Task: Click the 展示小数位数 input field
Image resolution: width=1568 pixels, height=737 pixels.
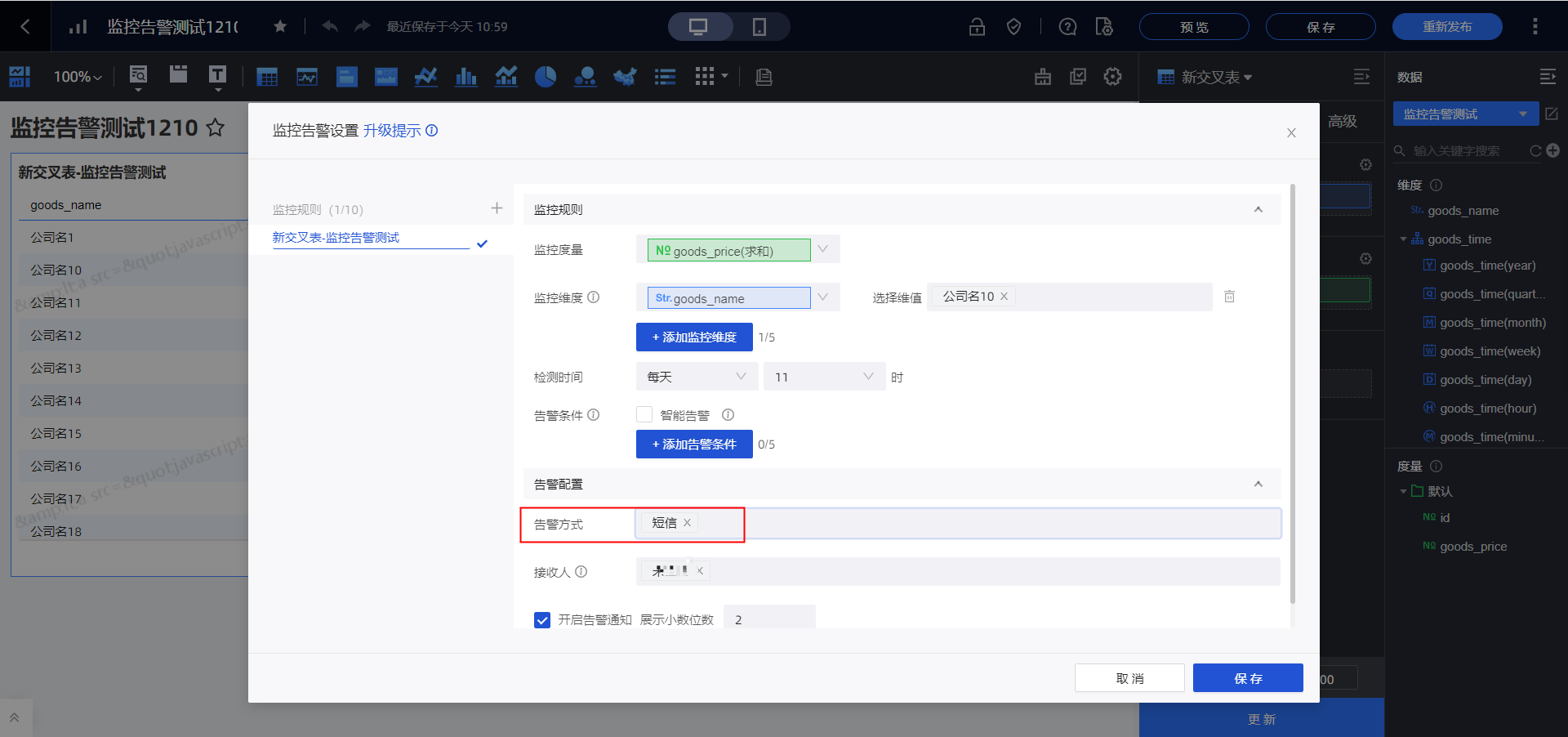Action: [x=769, y=619]
